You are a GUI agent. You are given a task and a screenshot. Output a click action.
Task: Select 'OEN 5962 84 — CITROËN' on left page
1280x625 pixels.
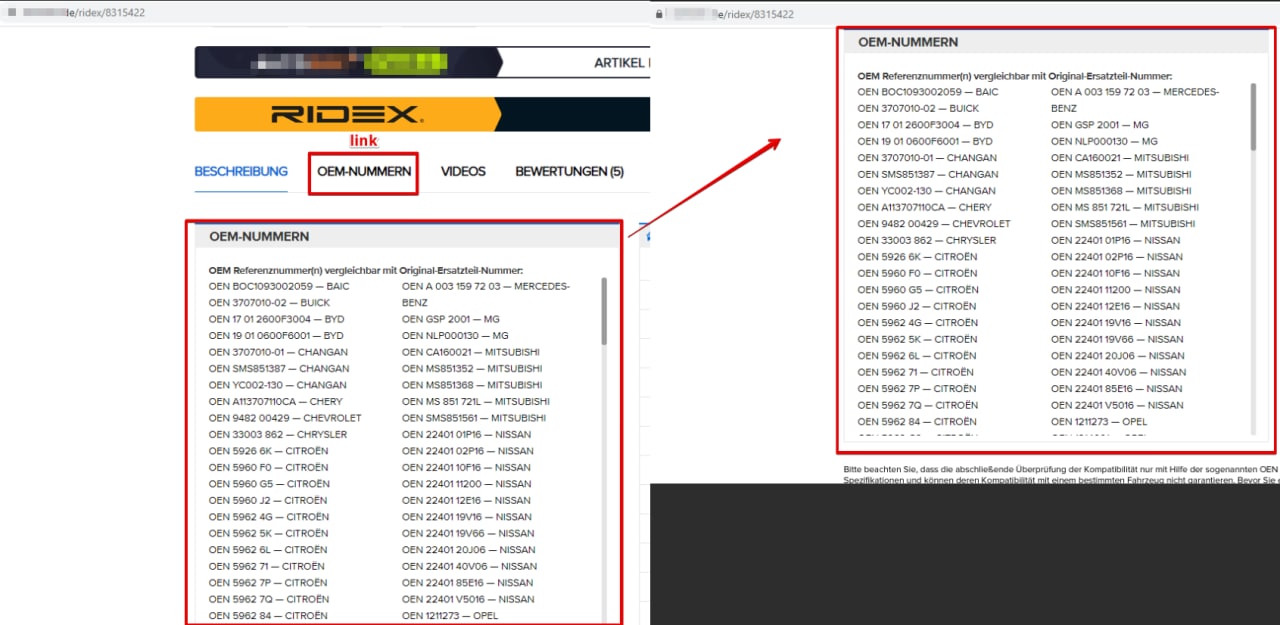(x=268, y=616)
